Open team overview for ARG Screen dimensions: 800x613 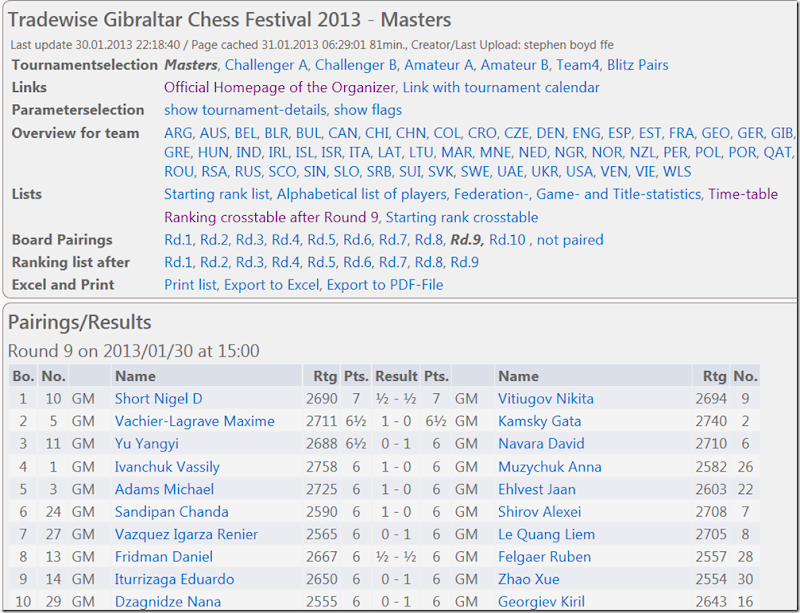click(x=179, y=133)
